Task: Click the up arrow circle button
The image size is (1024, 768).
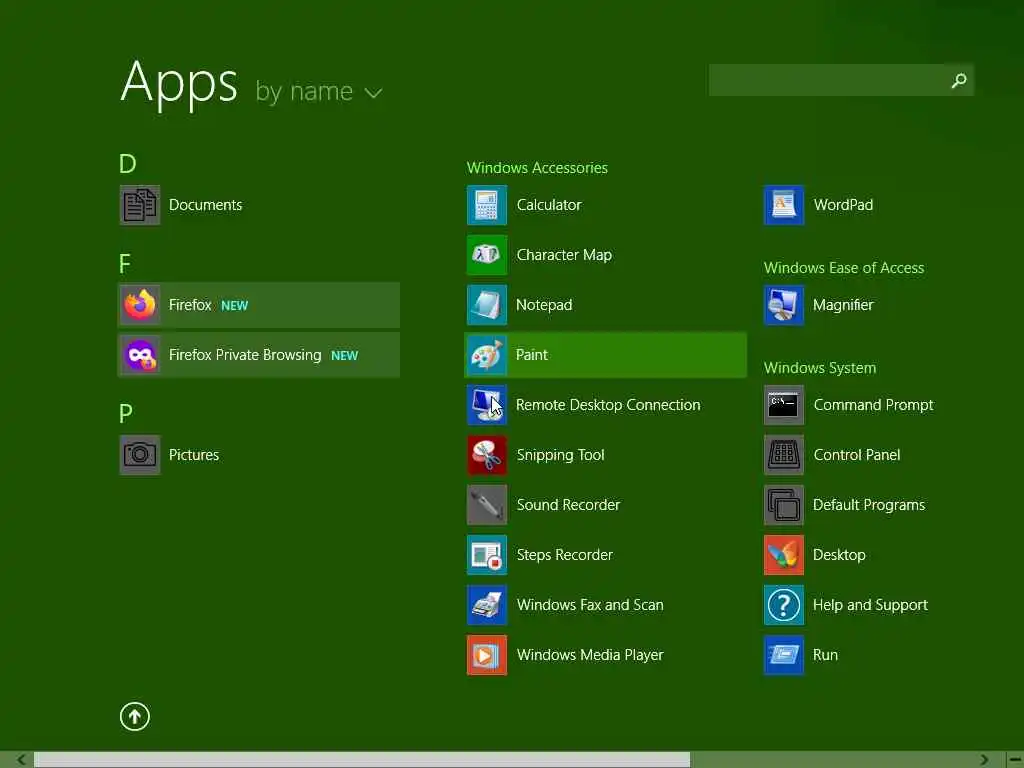Action: point(135,716)
